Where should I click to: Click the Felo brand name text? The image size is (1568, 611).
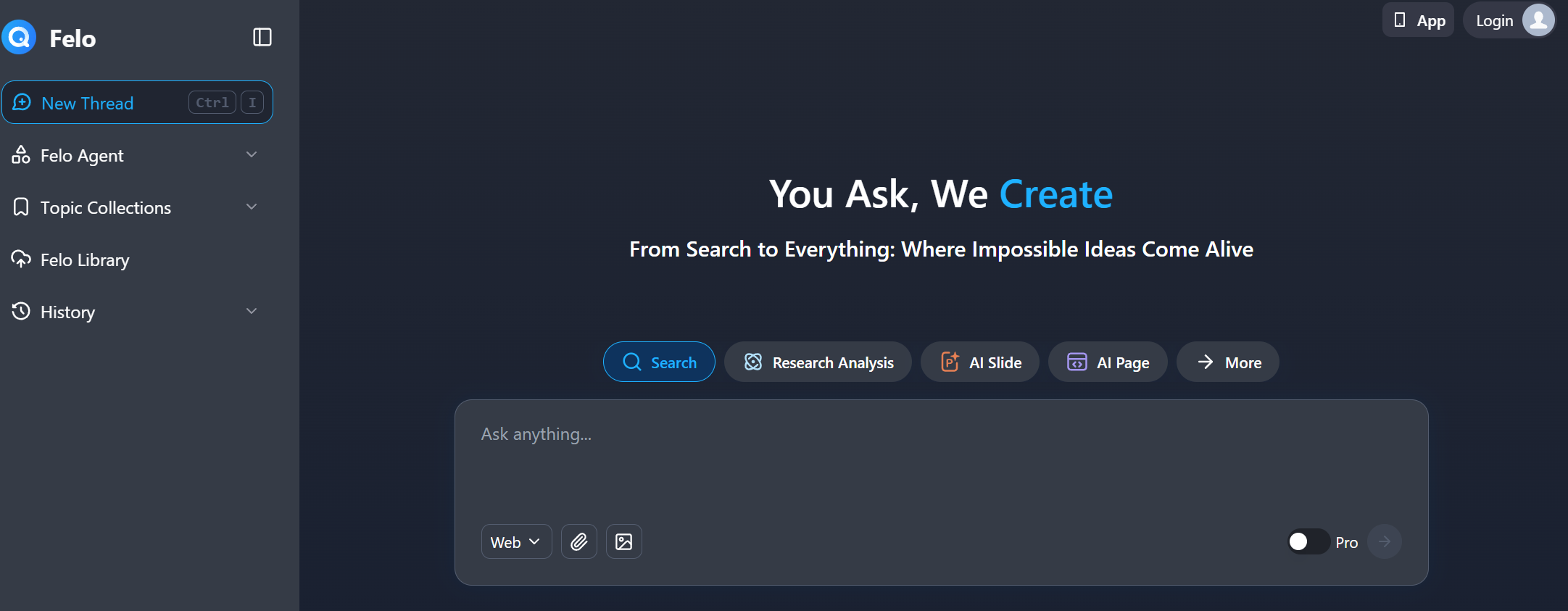pos(72,38)
